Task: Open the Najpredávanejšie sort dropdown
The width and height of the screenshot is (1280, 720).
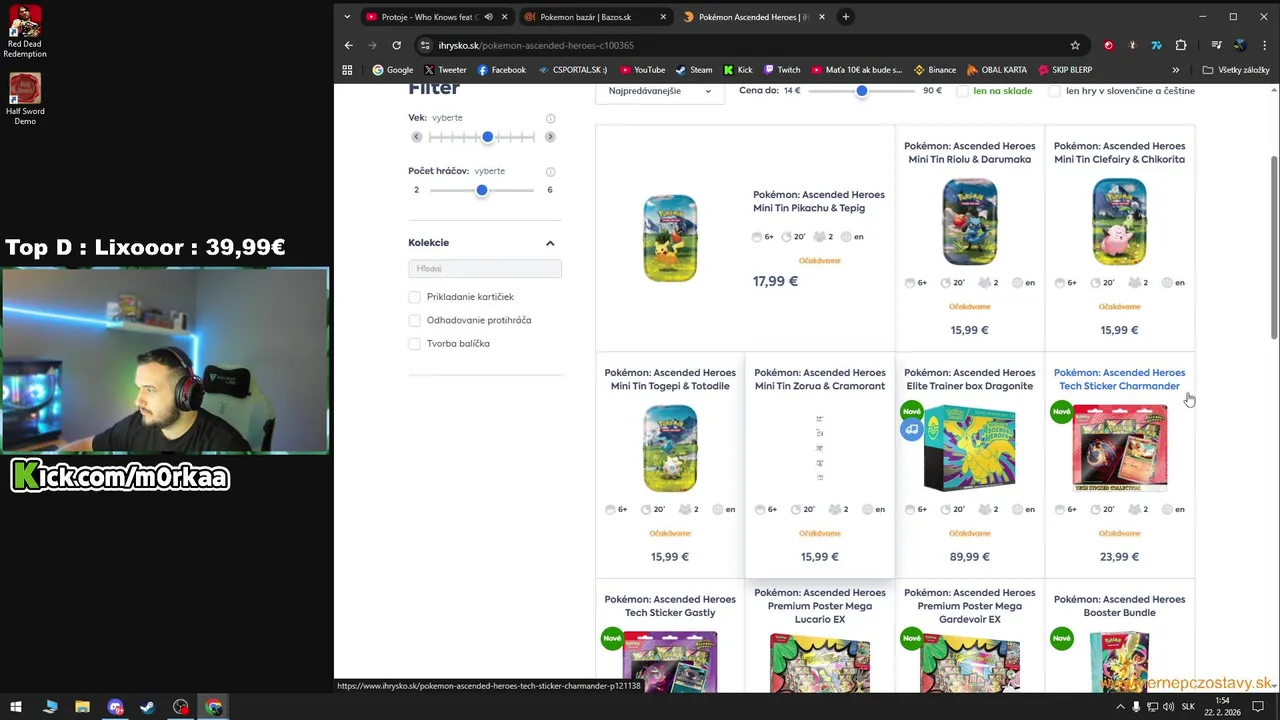Action: coord(660,91)
